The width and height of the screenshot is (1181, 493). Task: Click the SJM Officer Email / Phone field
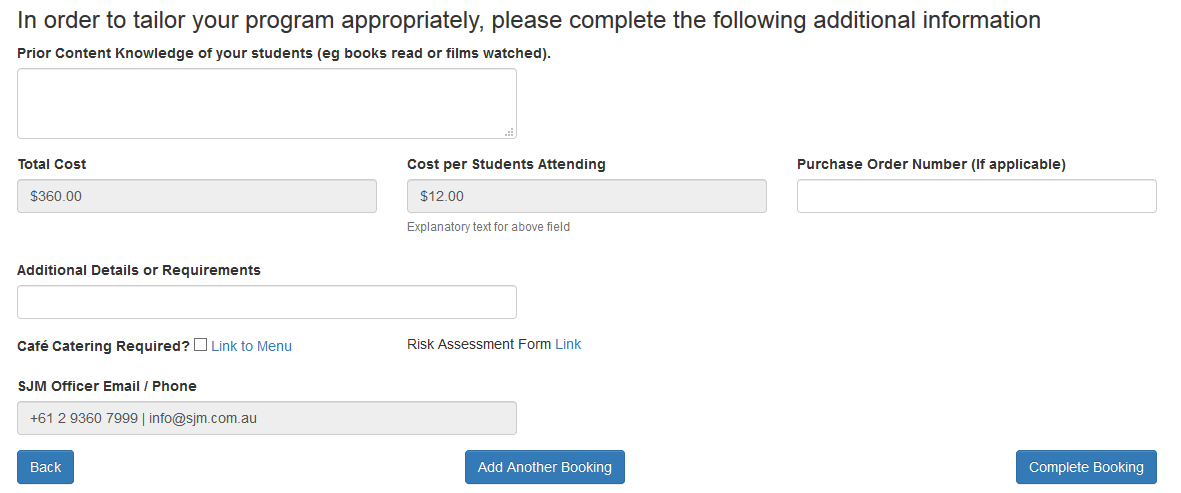pos(266,418)
